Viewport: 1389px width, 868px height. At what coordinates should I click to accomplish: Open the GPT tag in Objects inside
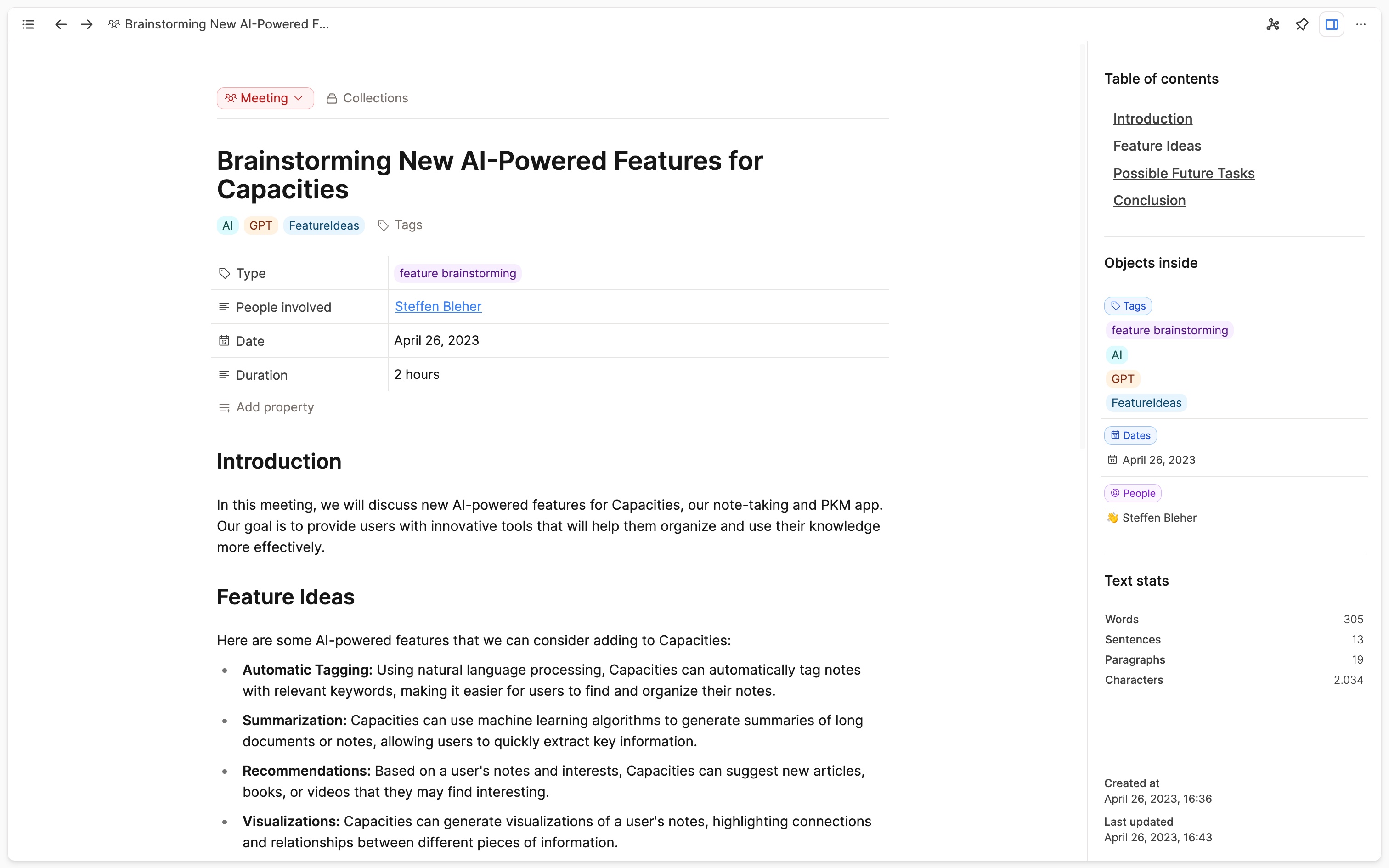[1123, 379]
